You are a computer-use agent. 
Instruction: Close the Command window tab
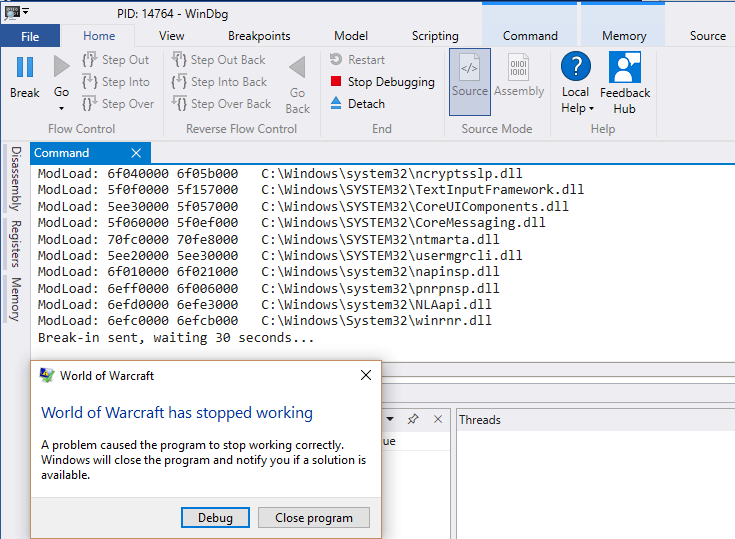(x=136, y=153)
